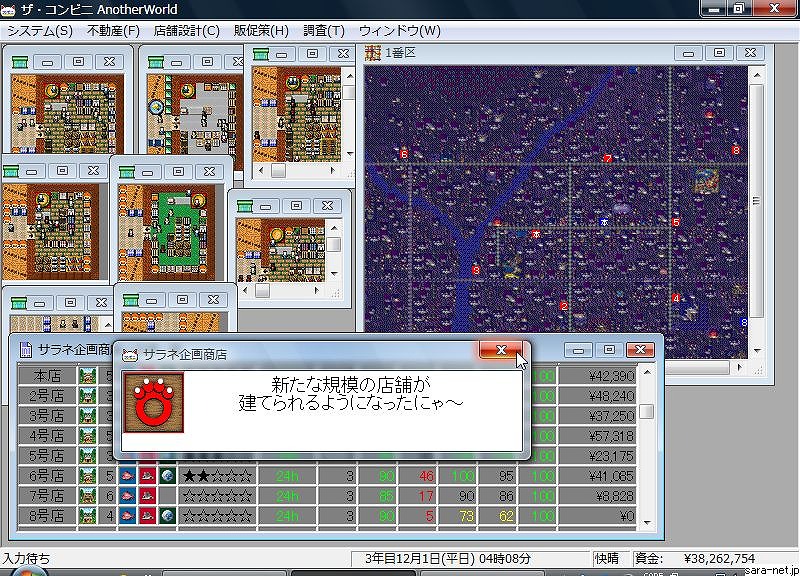This screenshot has height=576, width=800.
Task: Select red store marker 3 beside the river
Action: 476,271
